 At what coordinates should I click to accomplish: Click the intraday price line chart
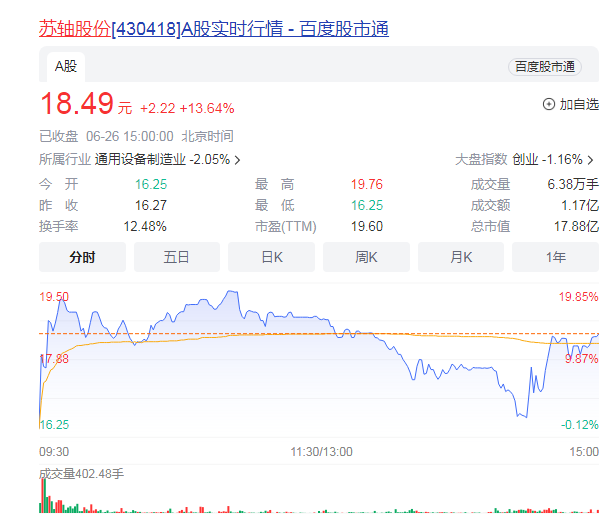click(x=300, y=350)
